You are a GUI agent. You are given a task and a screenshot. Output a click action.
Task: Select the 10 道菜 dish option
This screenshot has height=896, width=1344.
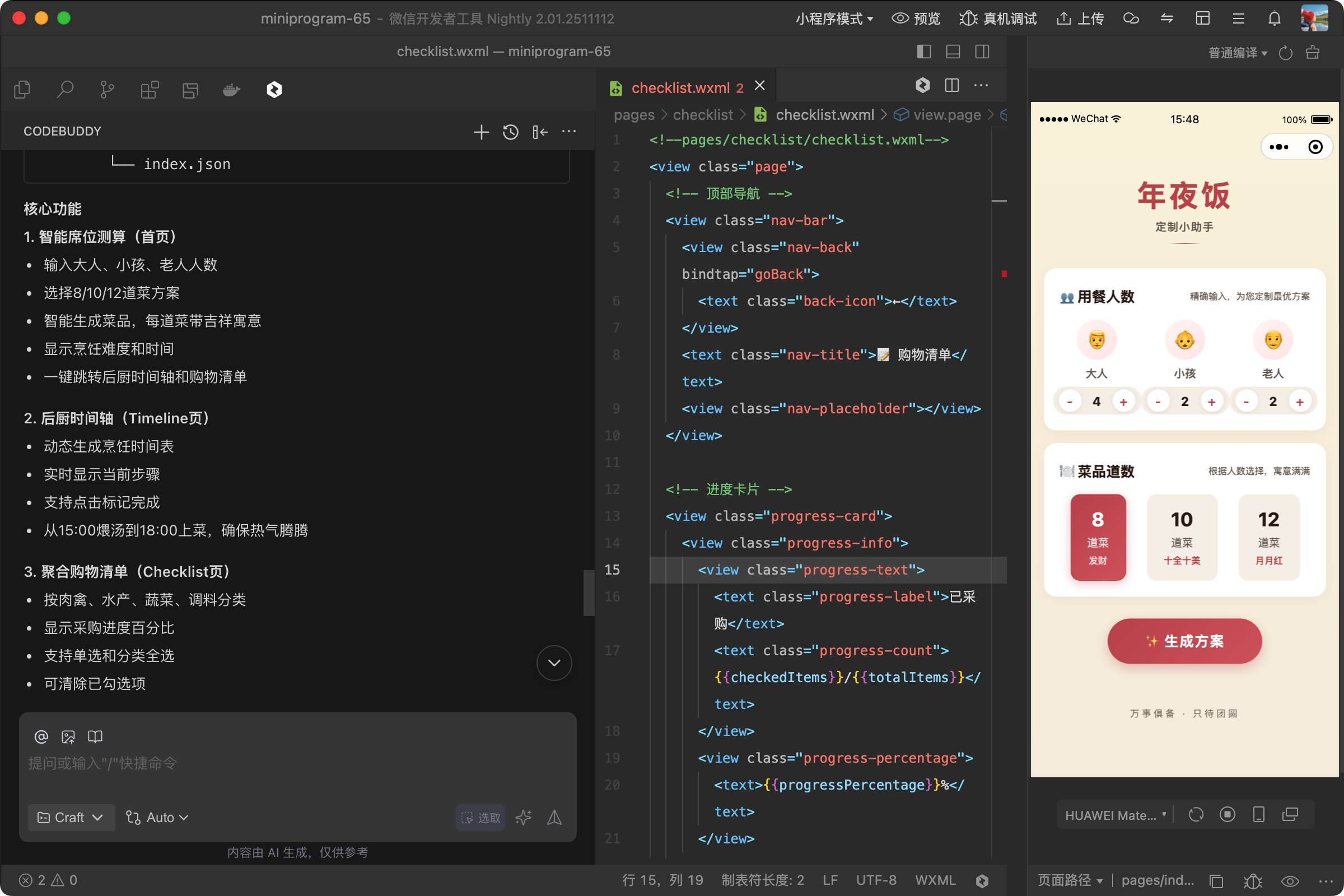click(1182, 536)
